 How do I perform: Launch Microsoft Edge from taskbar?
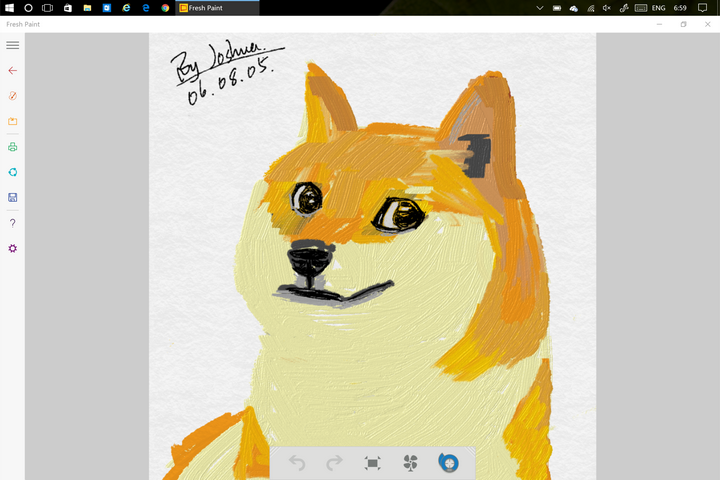[x=146, y=8]
